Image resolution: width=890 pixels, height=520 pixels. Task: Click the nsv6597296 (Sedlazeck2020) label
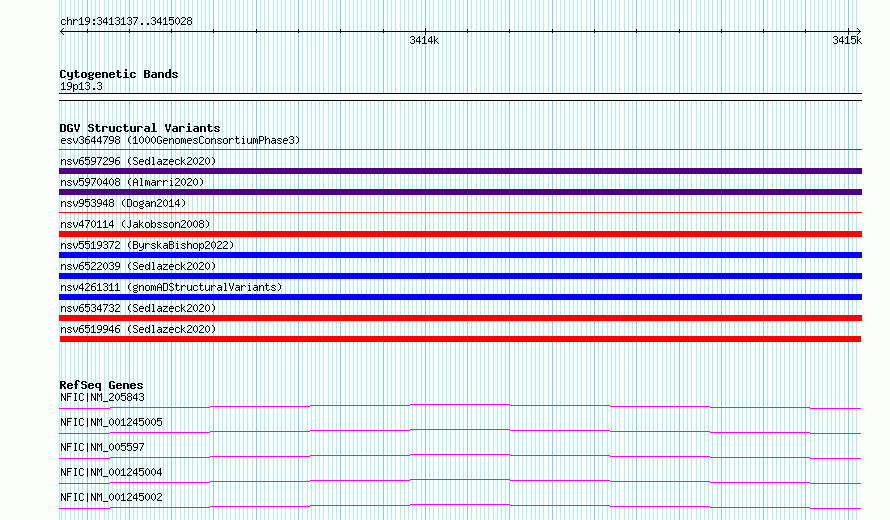click(138, 161)
